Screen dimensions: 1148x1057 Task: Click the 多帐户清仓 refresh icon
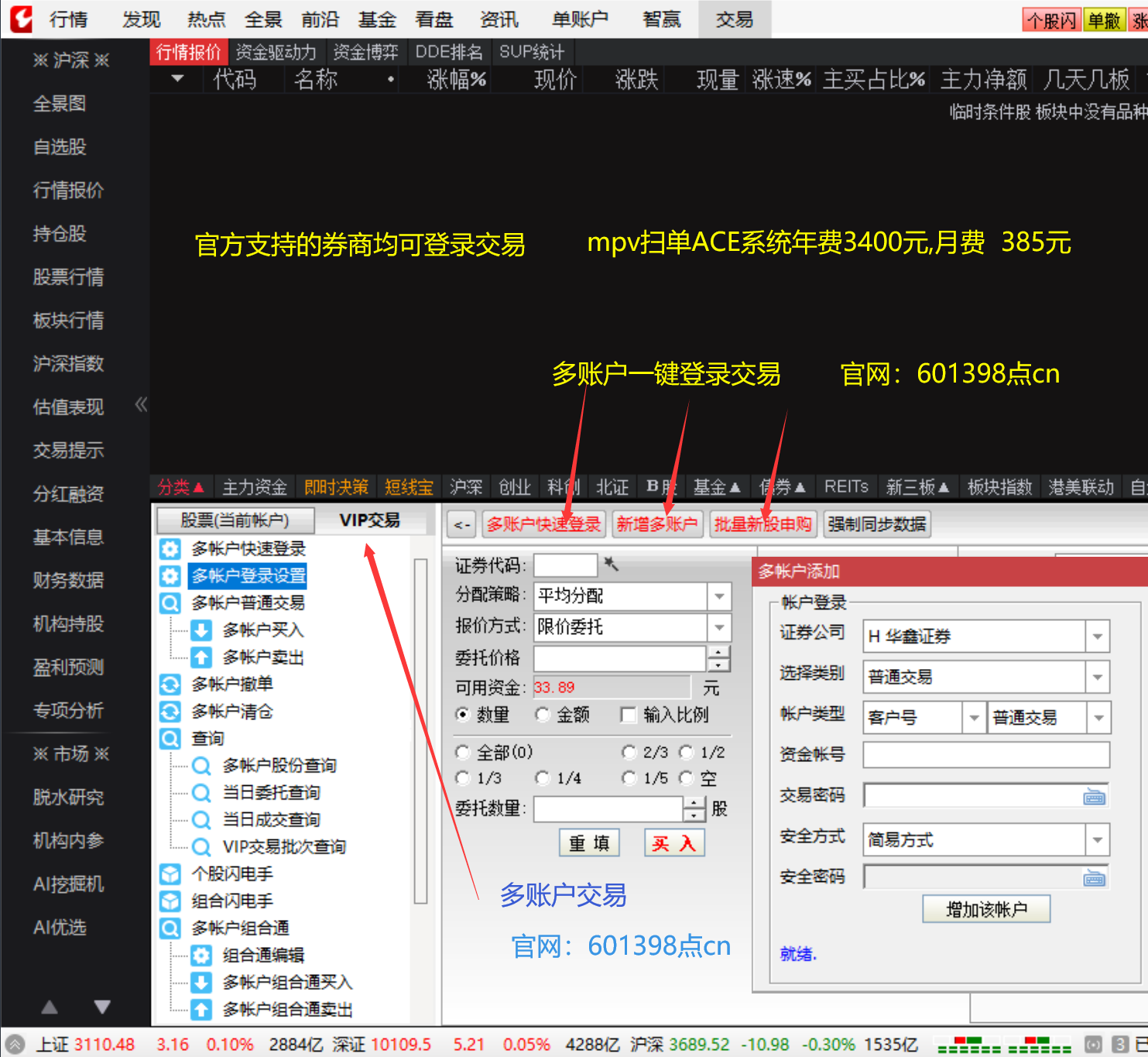click(170, 712)
